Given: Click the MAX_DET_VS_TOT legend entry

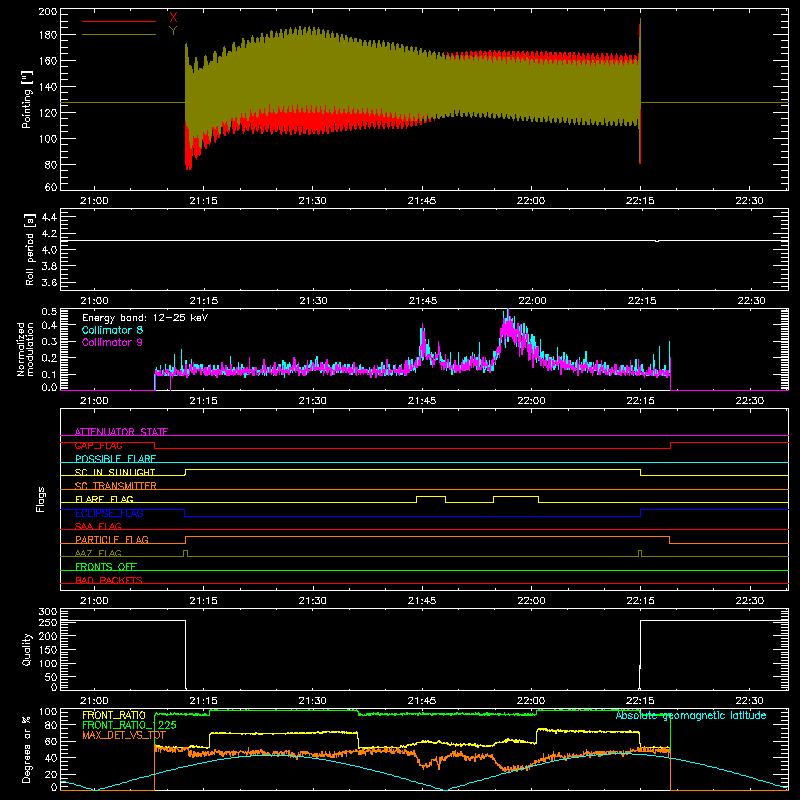Looking at the screenshot, I should point(124,735).
